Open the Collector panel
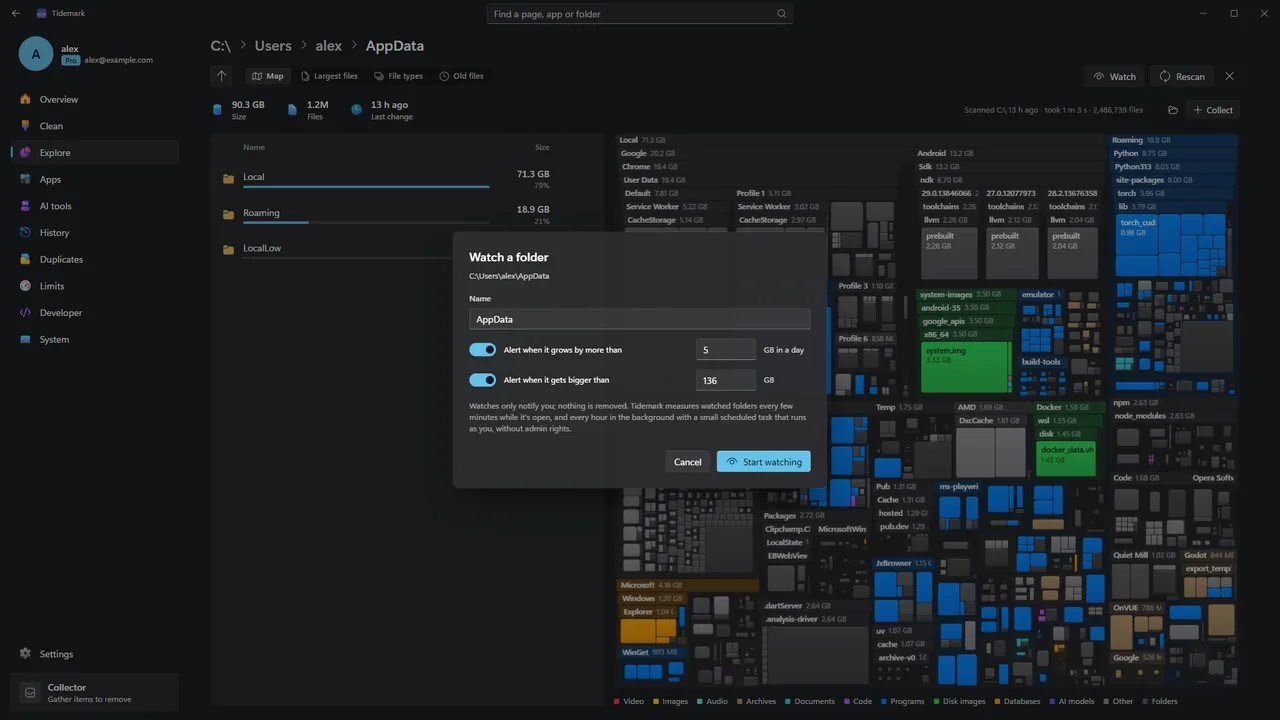This screenshot has height=720, width=1280. coord(95,692)
